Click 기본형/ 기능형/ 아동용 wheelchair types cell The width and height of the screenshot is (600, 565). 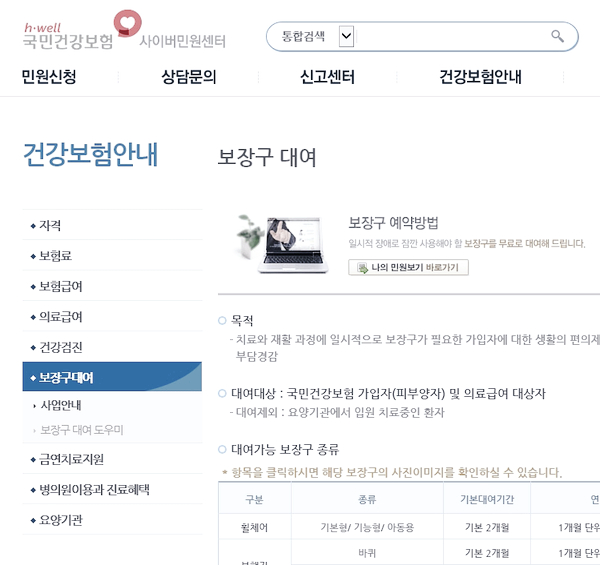(x=367, y=528)
